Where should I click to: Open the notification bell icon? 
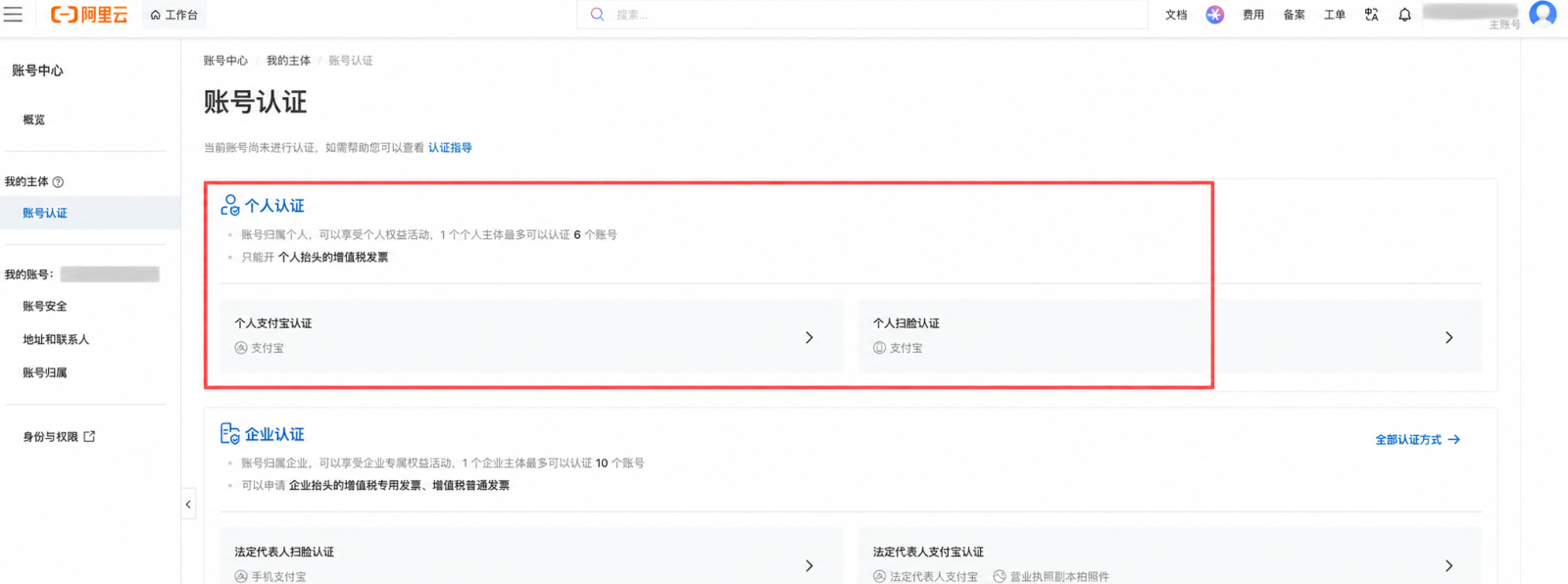tap(1404, 15)
